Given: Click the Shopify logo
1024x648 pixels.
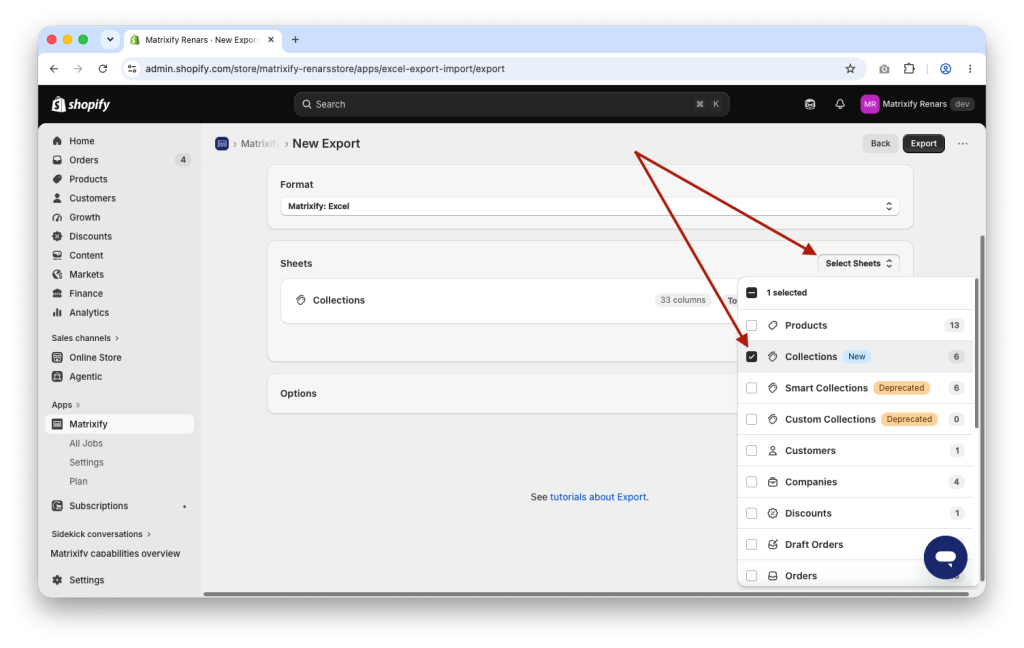Looking at the screenshot, I should click(x=81, y=104).
